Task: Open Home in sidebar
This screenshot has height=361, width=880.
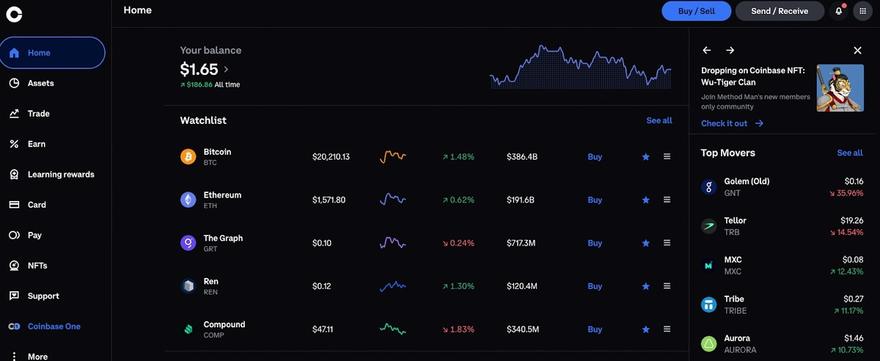Action: point(53,53)
